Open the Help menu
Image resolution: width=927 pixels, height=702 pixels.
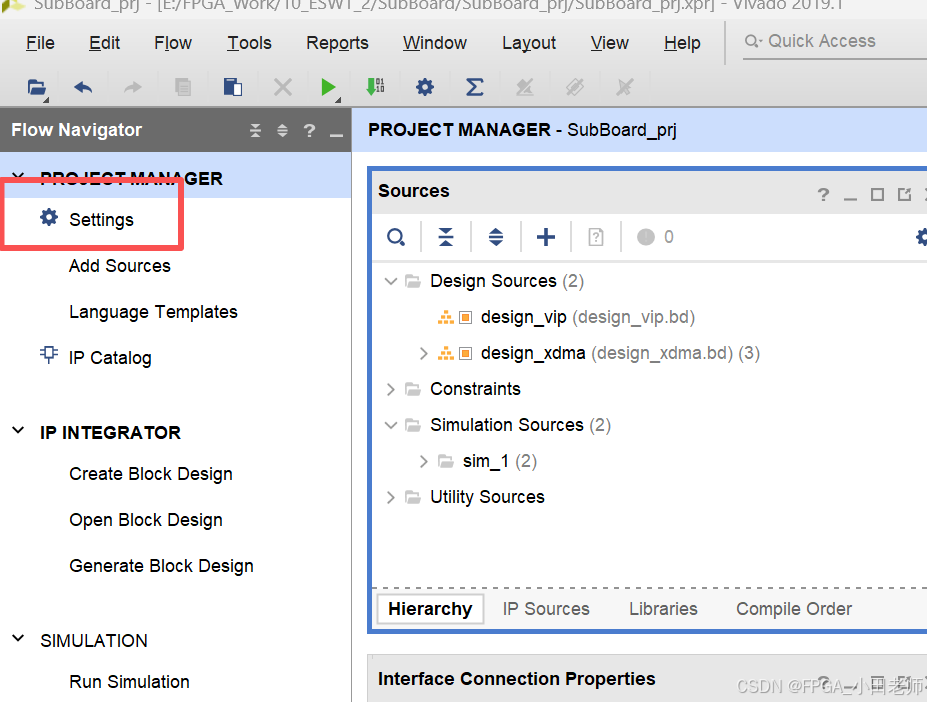682,43
